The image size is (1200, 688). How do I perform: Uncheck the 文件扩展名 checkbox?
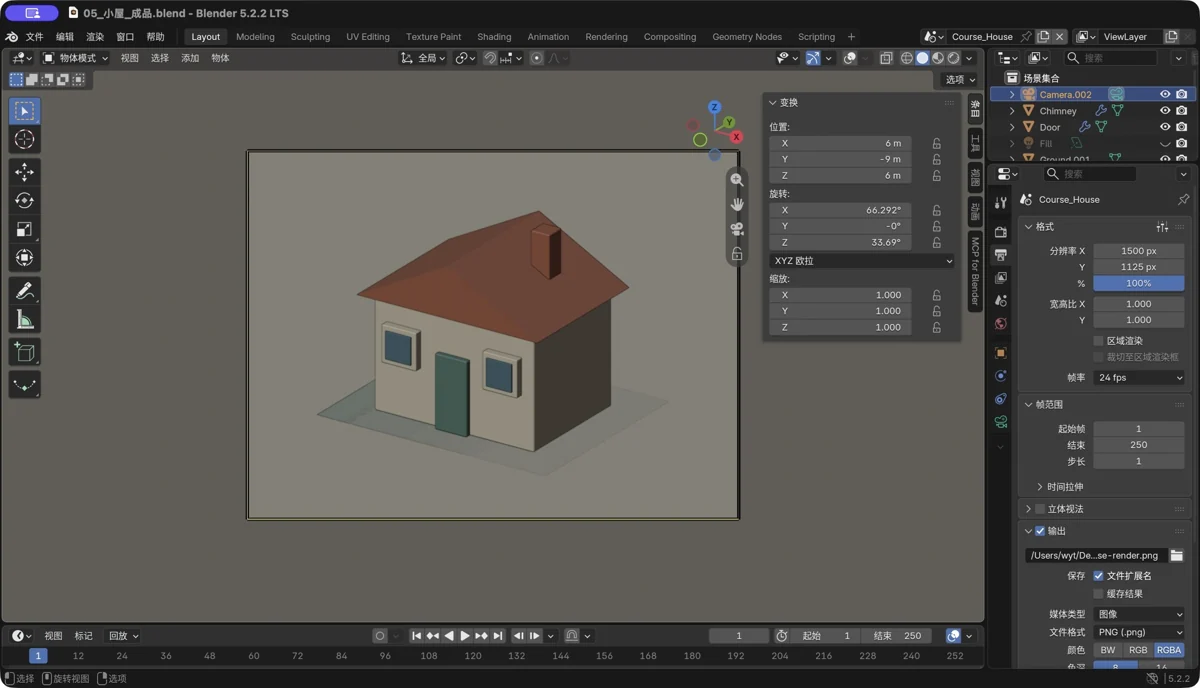coord(1098,576)
